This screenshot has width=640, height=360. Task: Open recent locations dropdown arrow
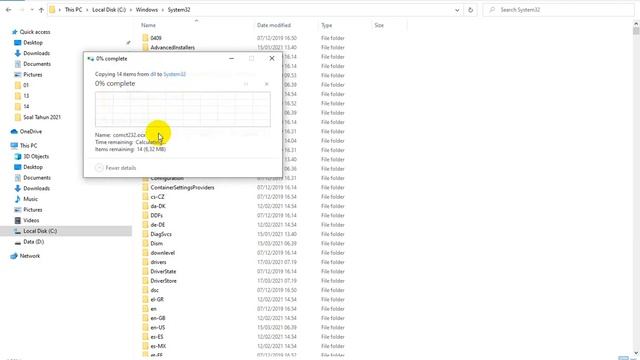tap(32, 10)
